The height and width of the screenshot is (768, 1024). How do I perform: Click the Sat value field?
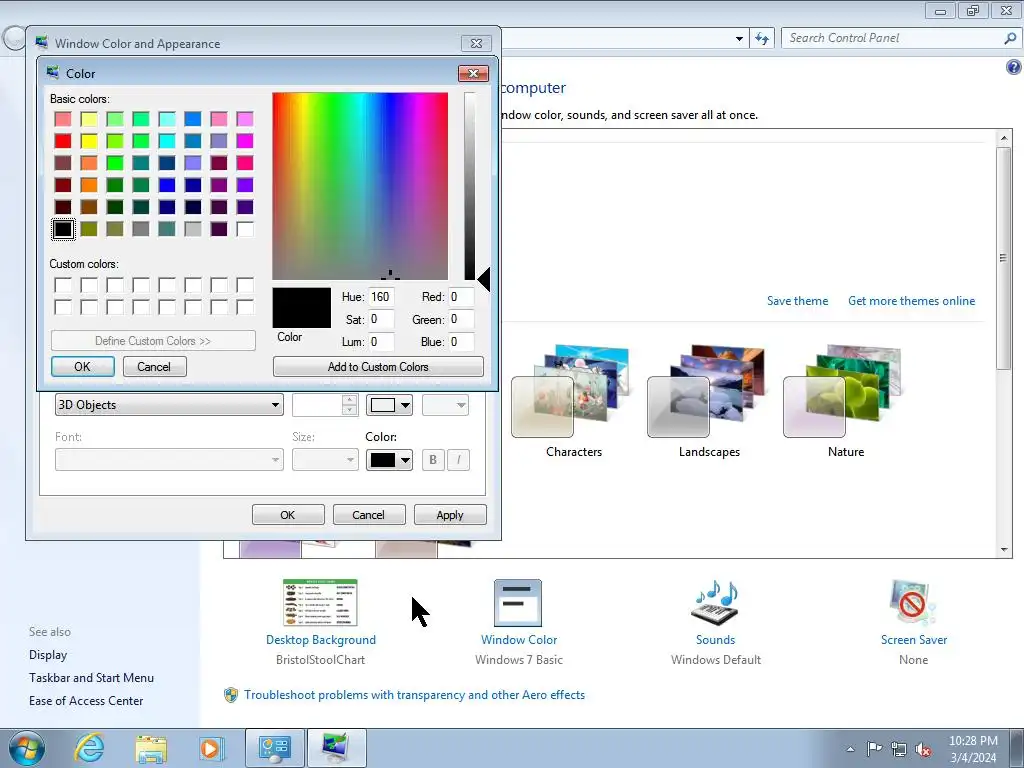coord(381,319)
